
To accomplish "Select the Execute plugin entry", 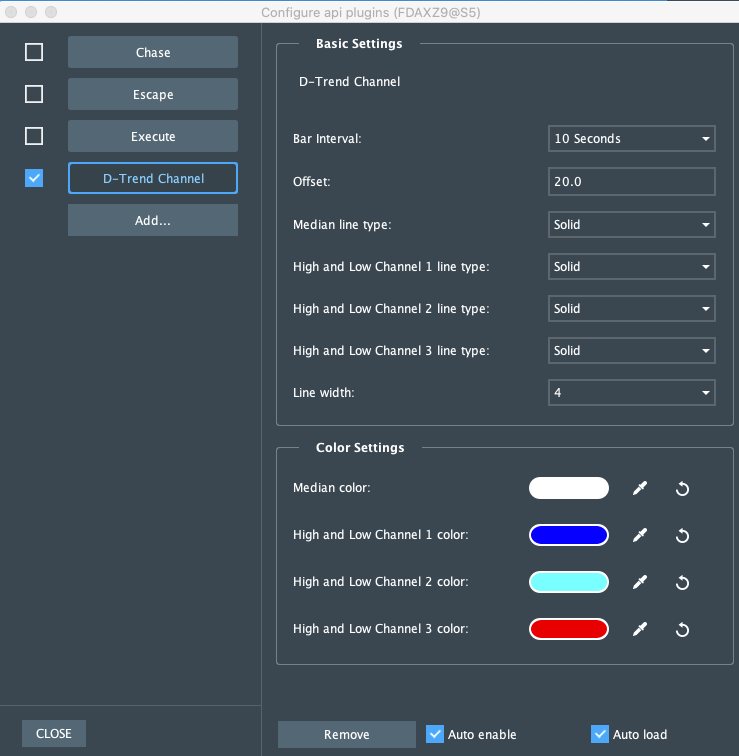I will pyautogui.click(x=152, y=136).
